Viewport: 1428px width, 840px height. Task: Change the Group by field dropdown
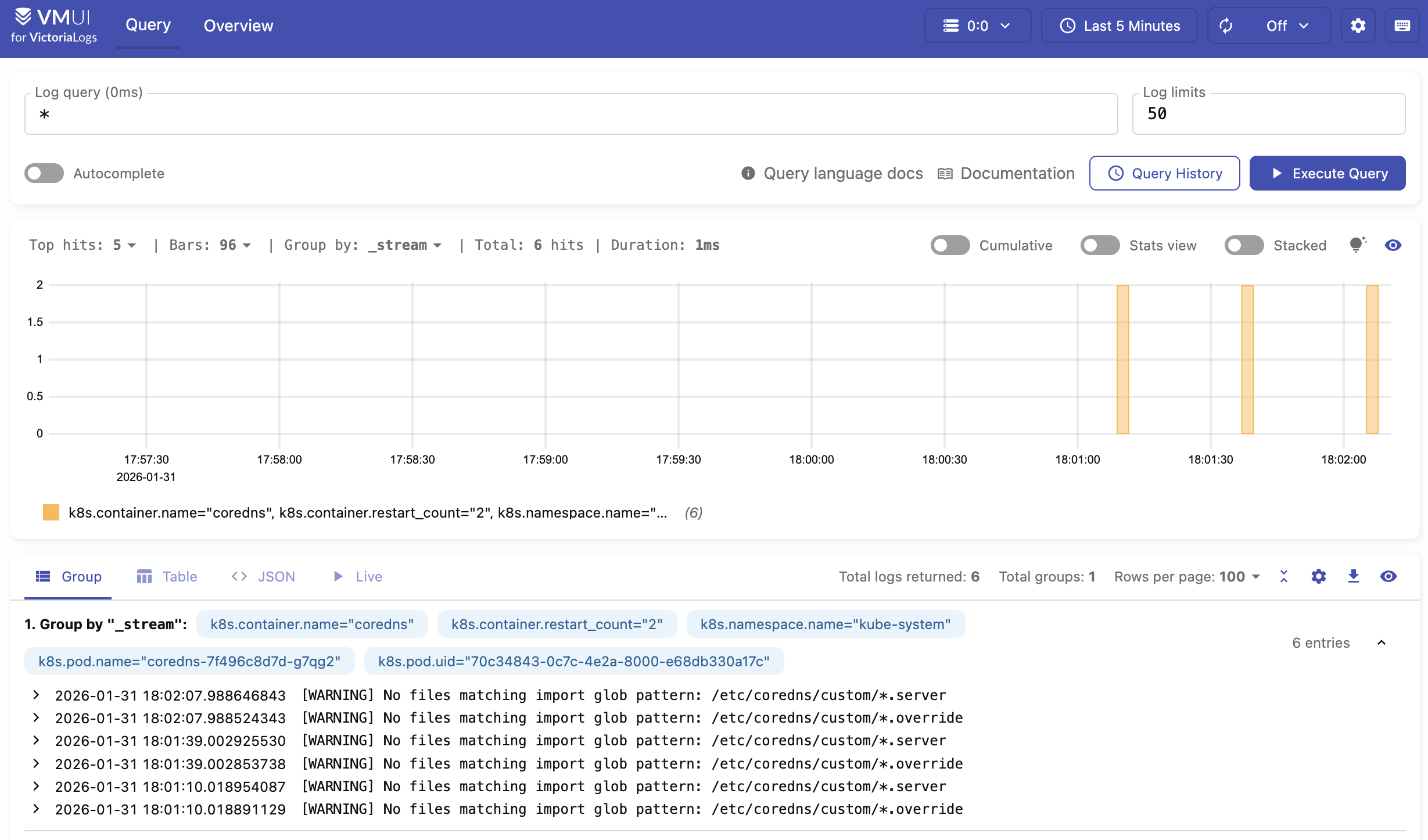pyautogui.click(x=405, y=245)
